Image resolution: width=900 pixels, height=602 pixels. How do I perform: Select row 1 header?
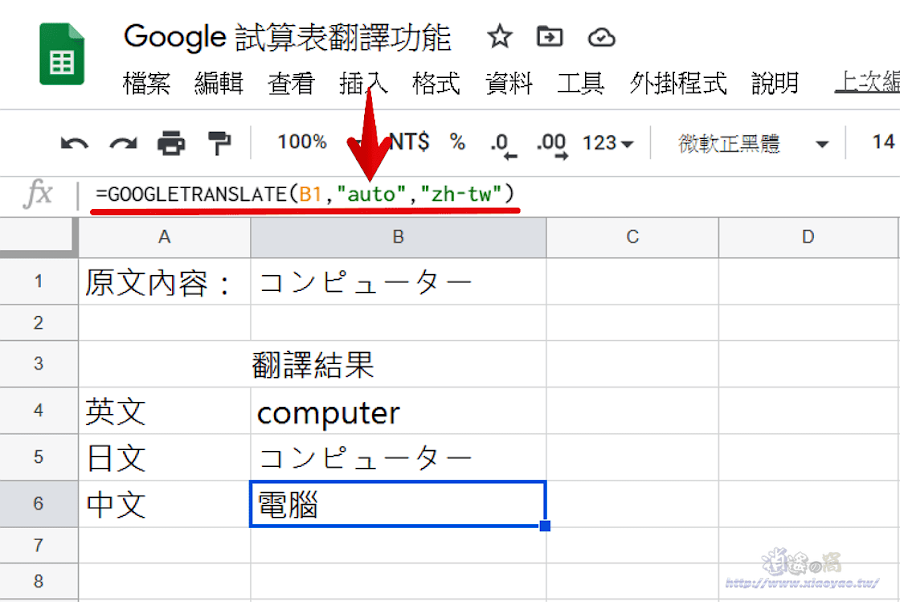click(x=38, y=281)
